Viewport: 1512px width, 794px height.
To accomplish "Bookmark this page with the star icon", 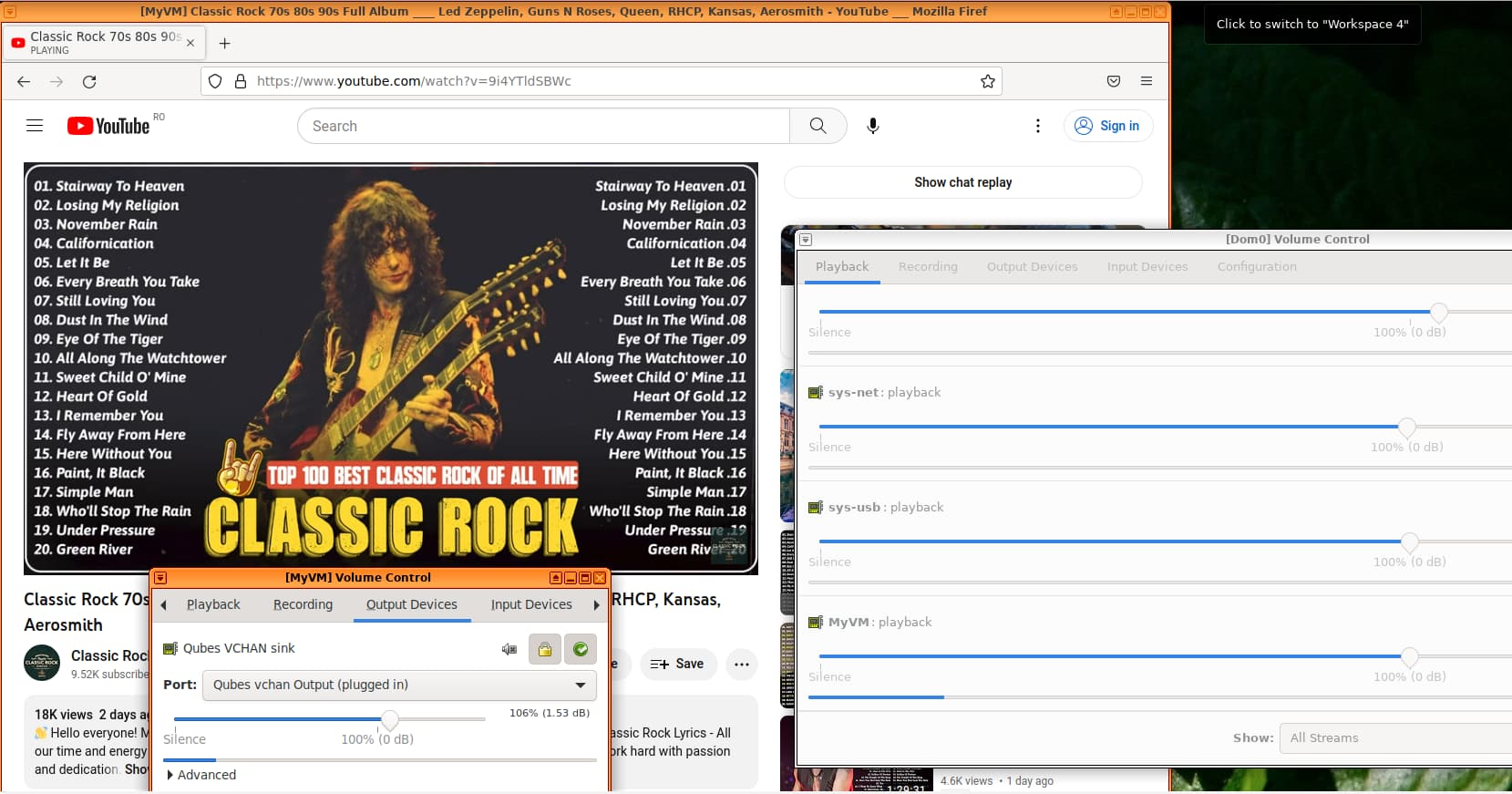I will 988,81.
